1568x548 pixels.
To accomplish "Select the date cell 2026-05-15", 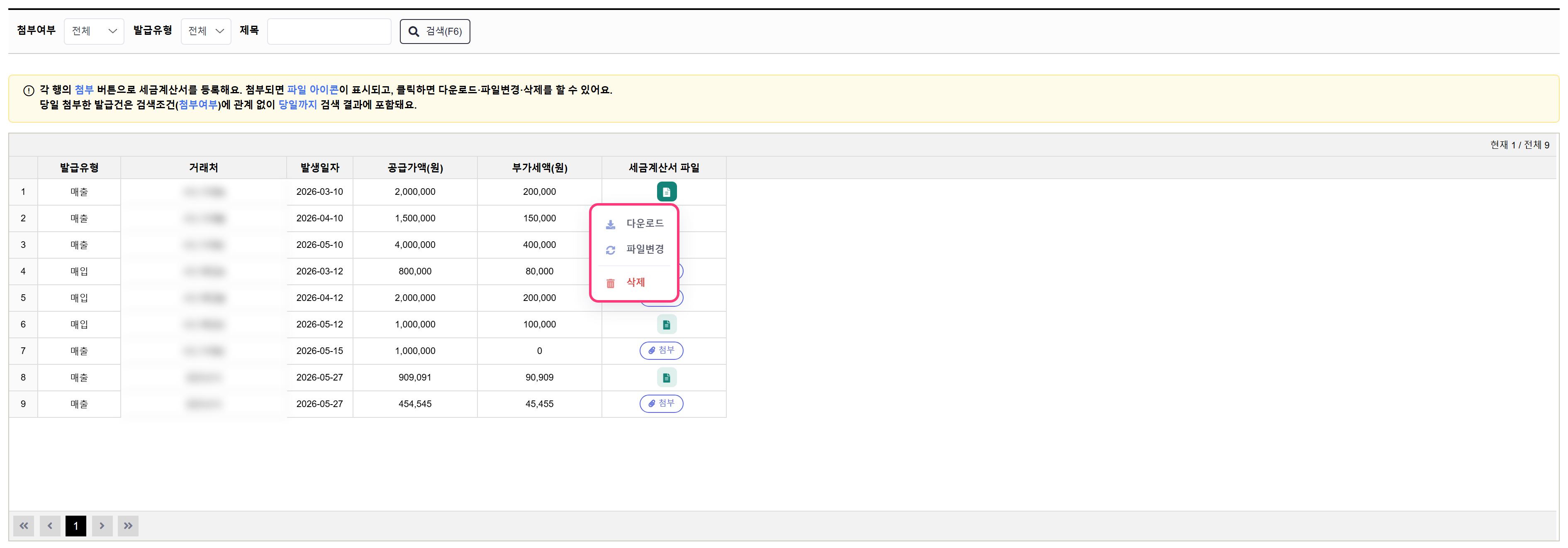I will [319, 351].
